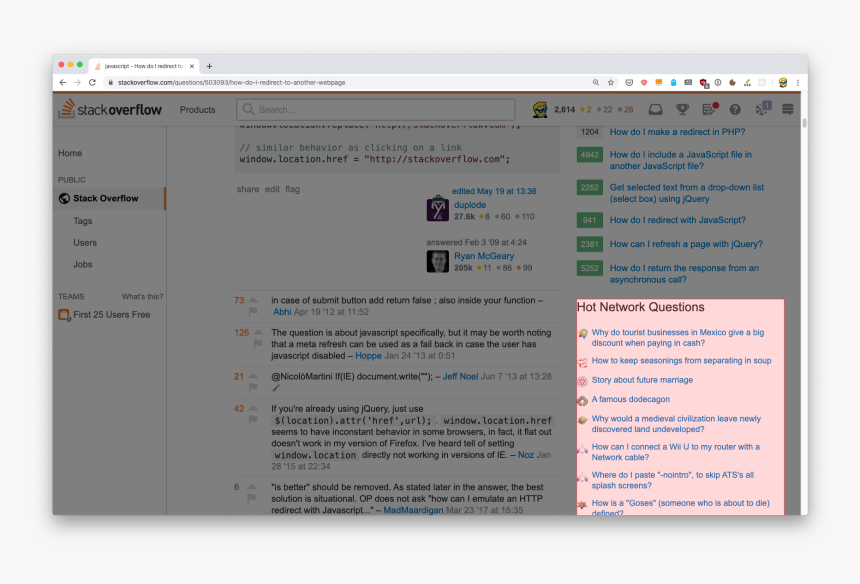Upvote the comment with score 73
Screen dimensions: 860x584
(x=253, y=299)
